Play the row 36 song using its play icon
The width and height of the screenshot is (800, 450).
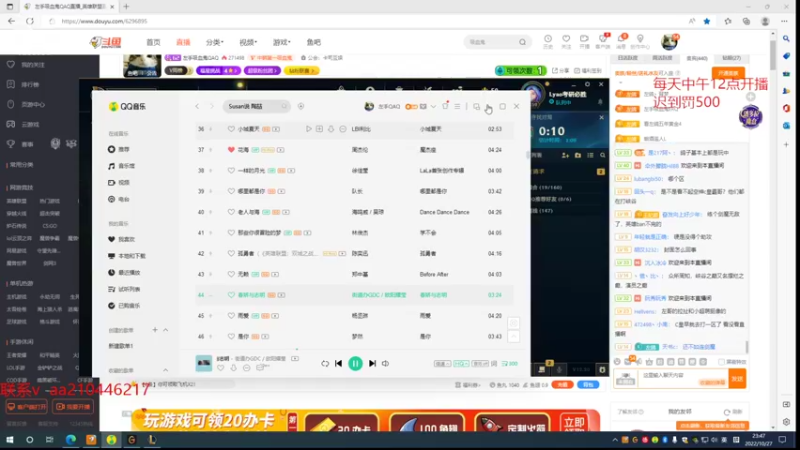(309, 129)
